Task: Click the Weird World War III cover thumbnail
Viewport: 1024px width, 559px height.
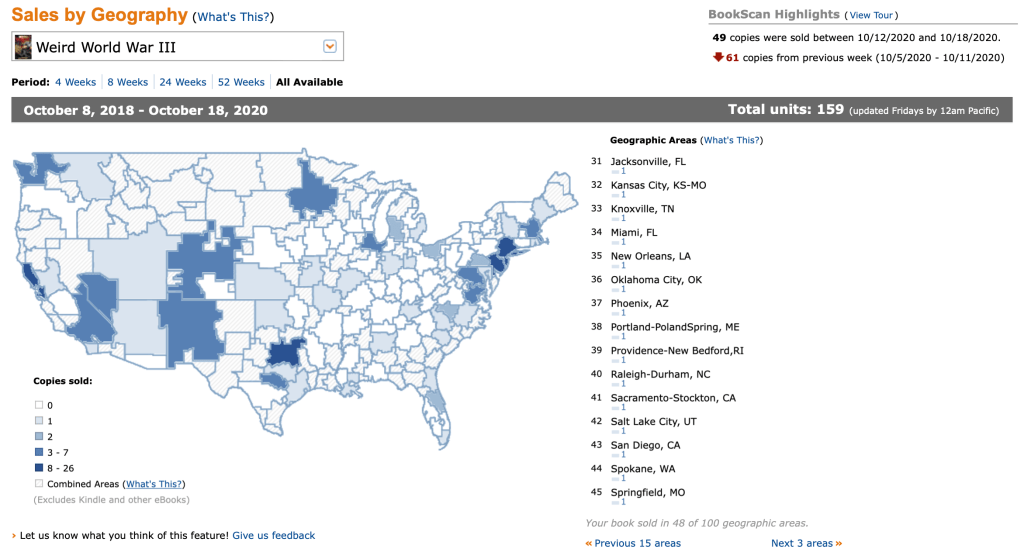Action: click(23, 47)
